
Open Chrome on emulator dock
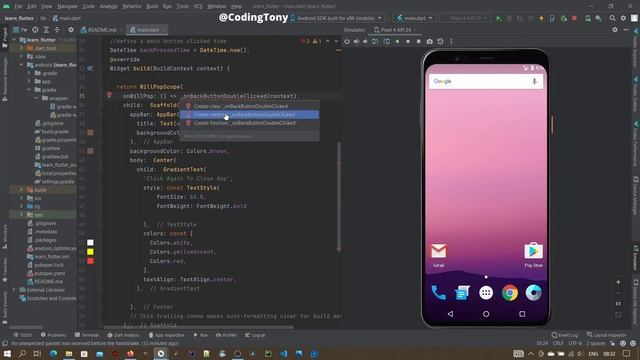(x=510, y=293)
